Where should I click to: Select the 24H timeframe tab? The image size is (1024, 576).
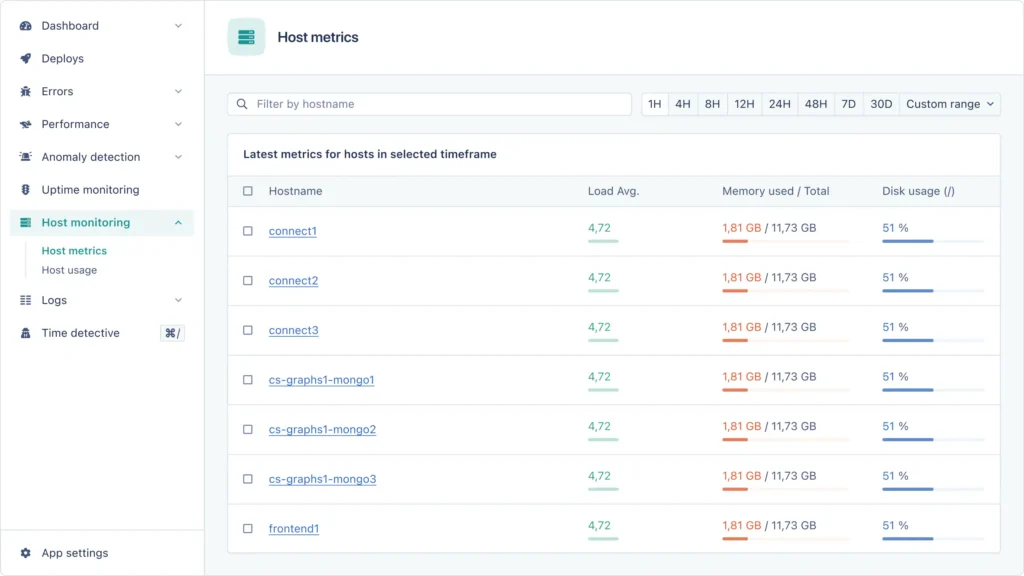(x=780, y=103)
